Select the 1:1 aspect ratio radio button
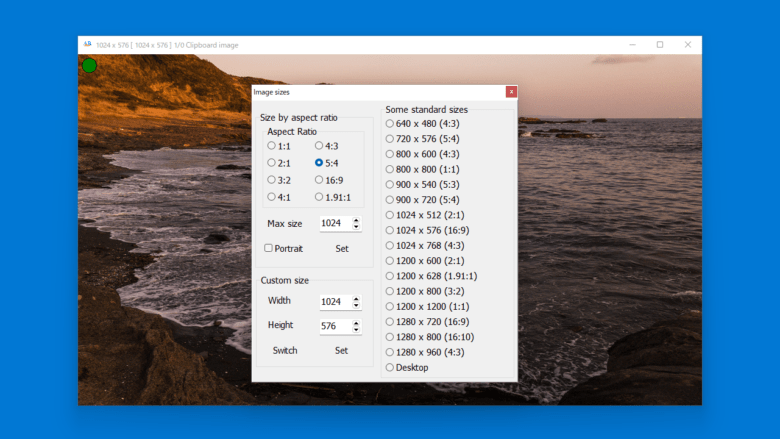This screenshot has width=780, height=439. tap(279, 146)
